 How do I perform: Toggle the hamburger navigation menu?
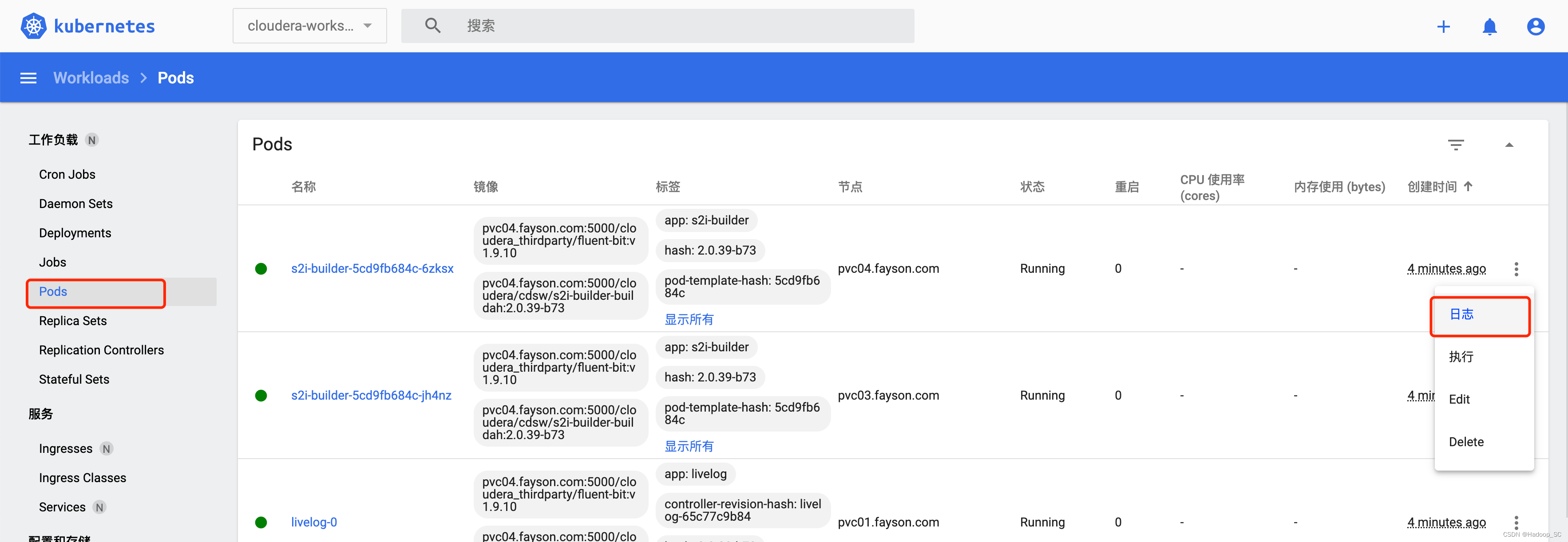28,78
